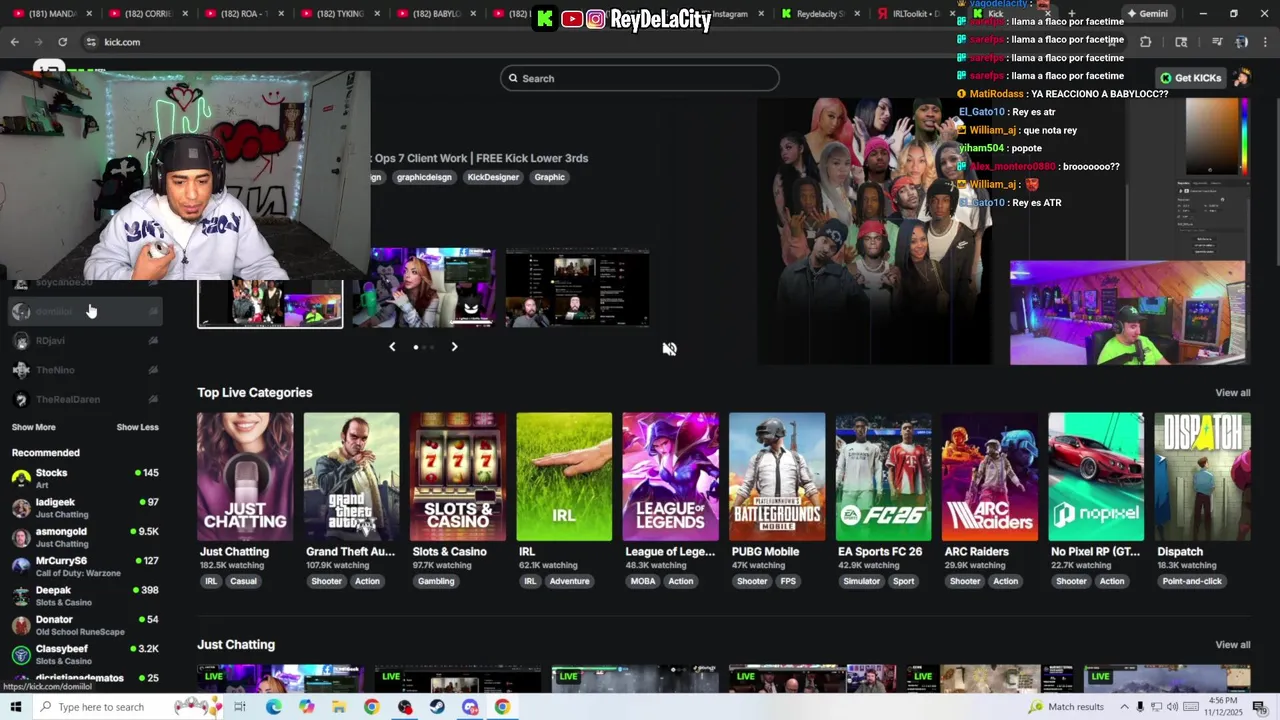
Task: Click the graphicdesign tag on featured stream
Action: [424, 177]
